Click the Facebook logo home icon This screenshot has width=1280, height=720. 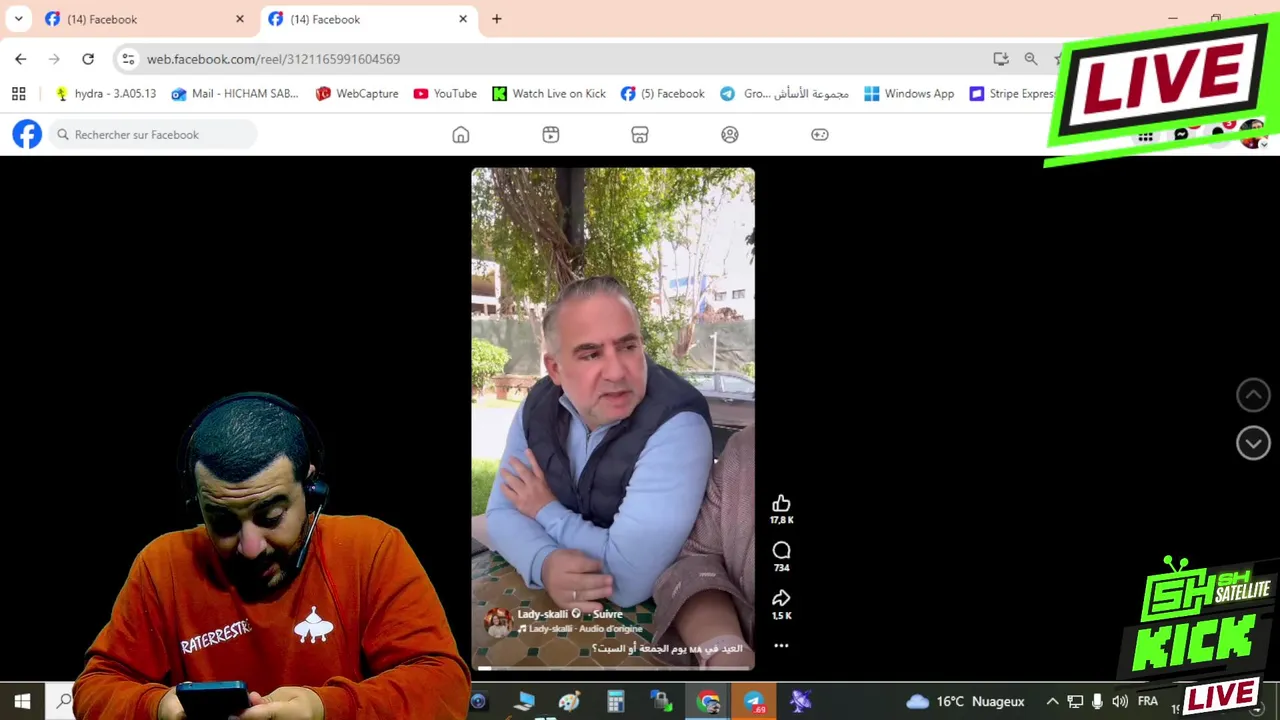coord(27,134)
